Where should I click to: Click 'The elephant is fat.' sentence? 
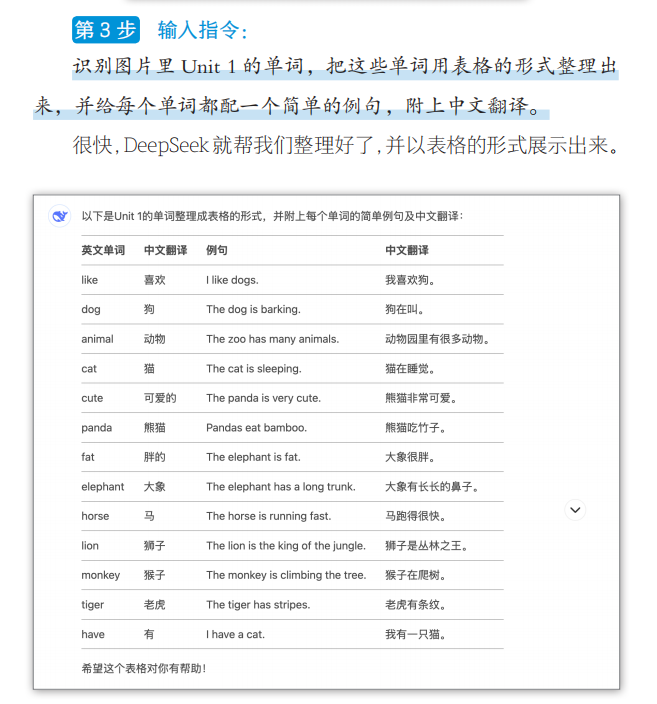pyautogui.click(x=253, y=457)
